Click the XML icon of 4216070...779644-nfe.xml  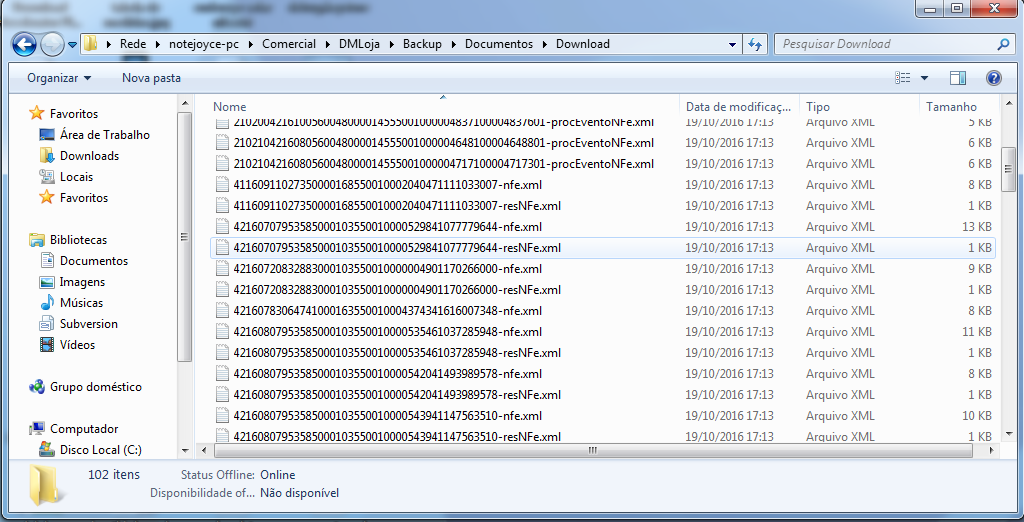pos(223,227)
